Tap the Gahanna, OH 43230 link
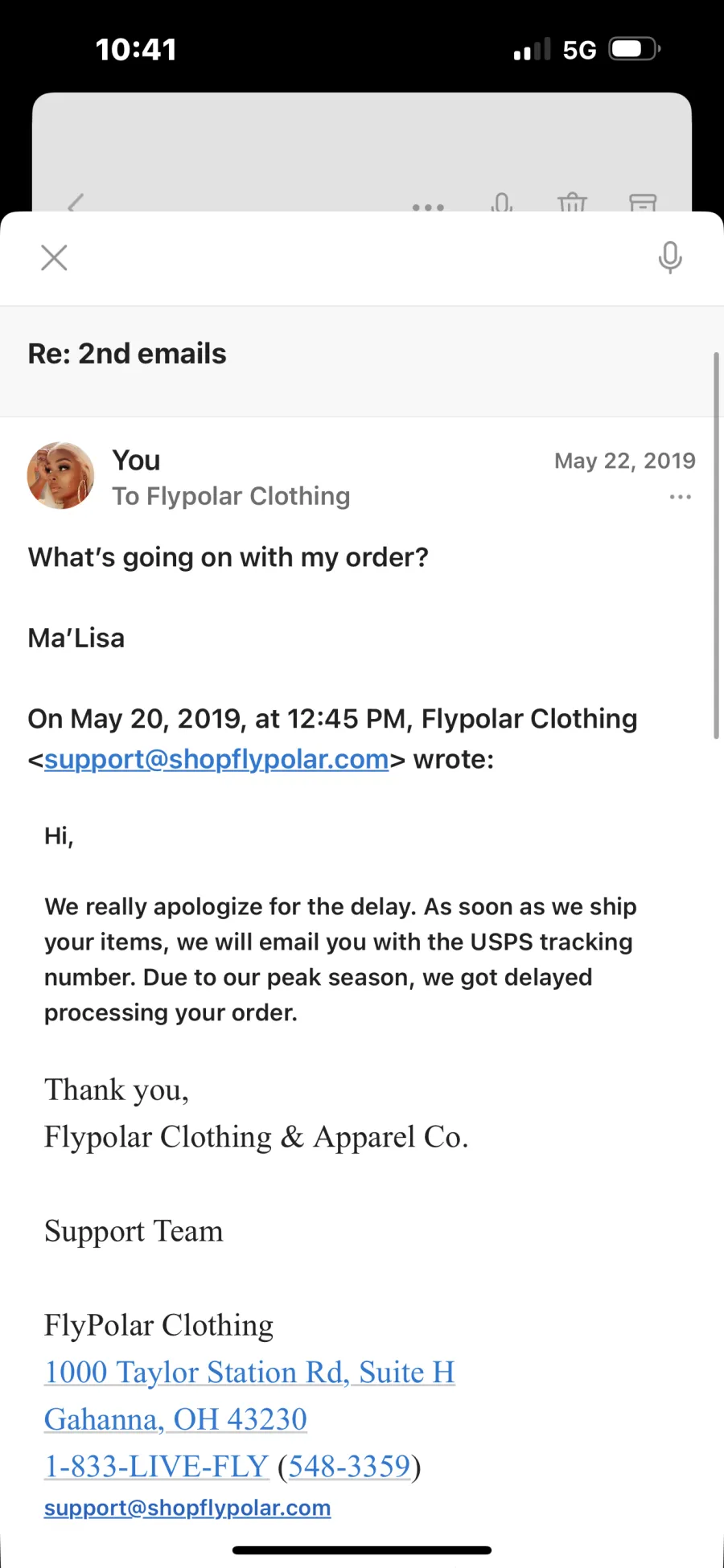 [x=175, y=1419]
